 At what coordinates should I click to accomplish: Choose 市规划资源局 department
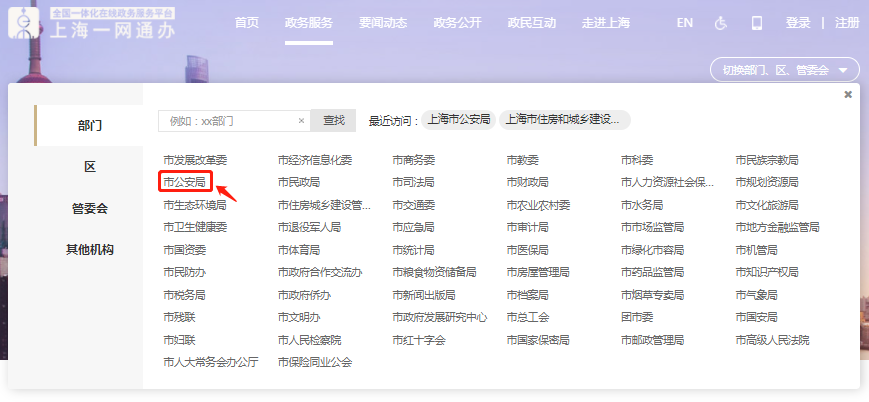(x=767, y=182)
